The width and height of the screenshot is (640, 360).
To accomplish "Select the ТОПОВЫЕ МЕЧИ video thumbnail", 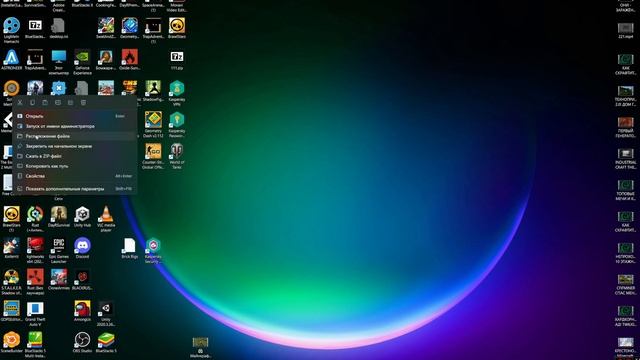I will pyautogui.click(x=625, y=190).
